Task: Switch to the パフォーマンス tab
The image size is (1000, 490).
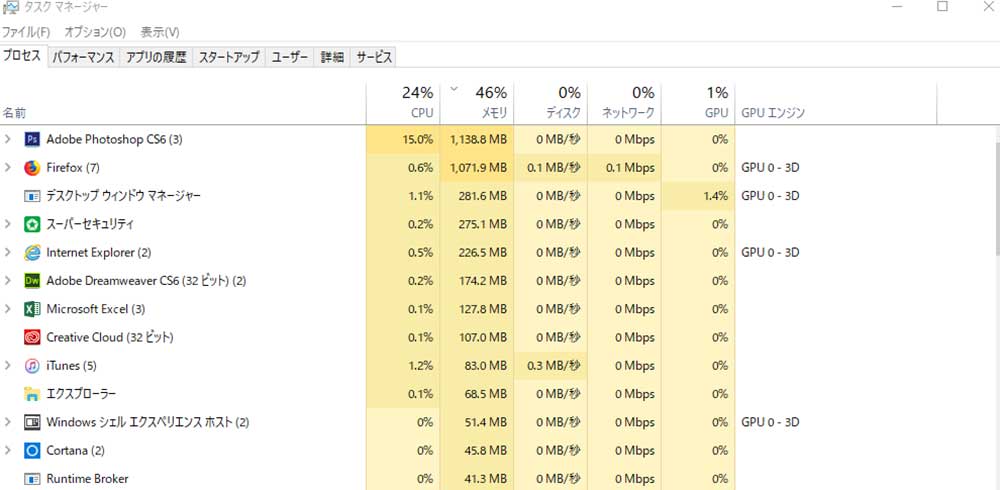Action: pos(83,57)
